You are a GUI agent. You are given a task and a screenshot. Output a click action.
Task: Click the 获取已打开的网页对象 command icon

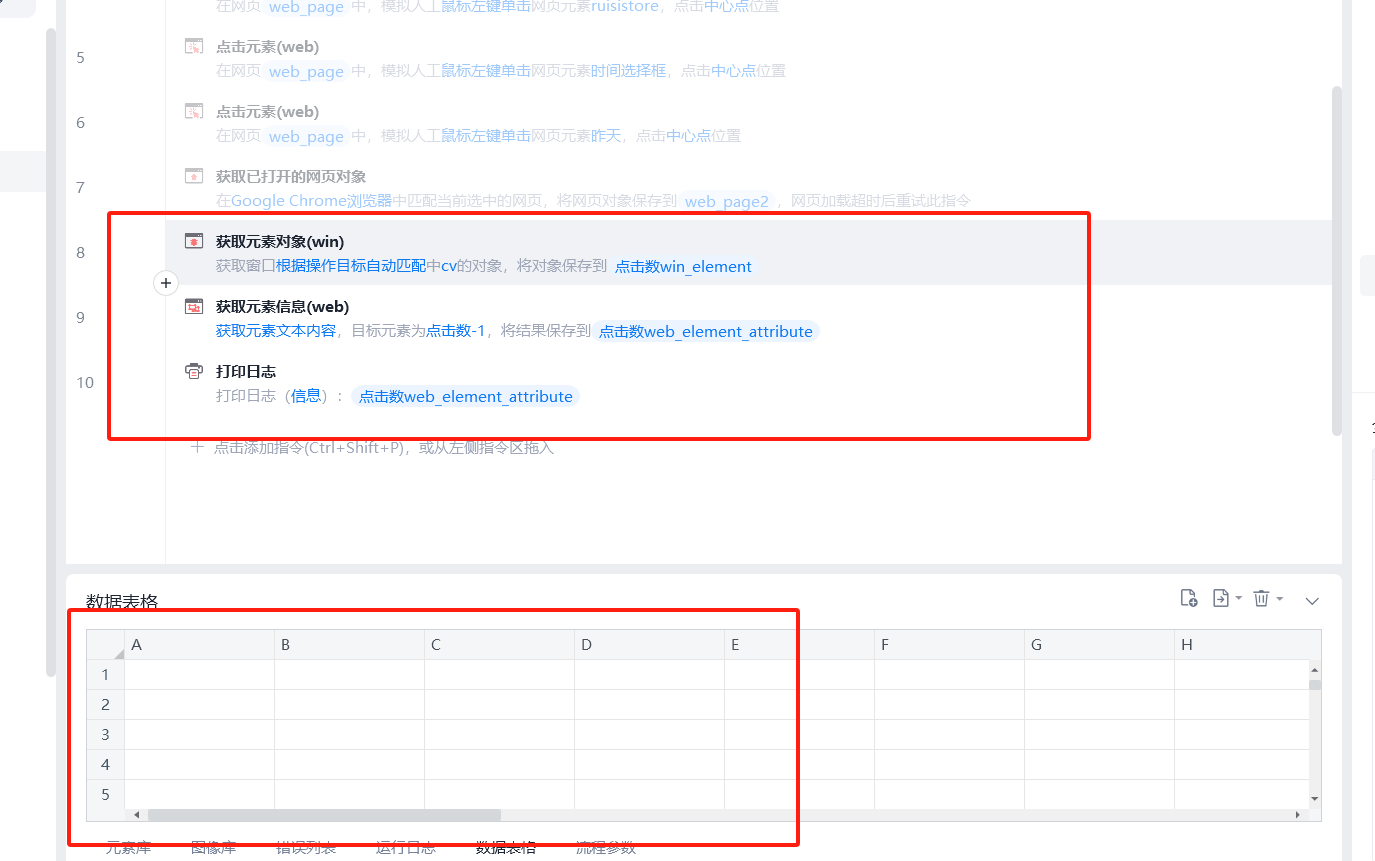click(x=194, y=176)
